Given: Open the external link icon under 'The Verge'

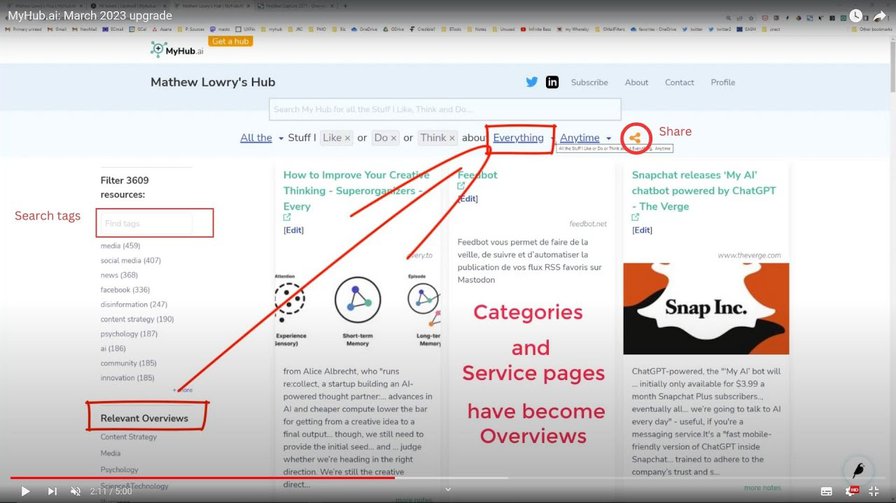Looking at the screenshot, I should [635, 217].
